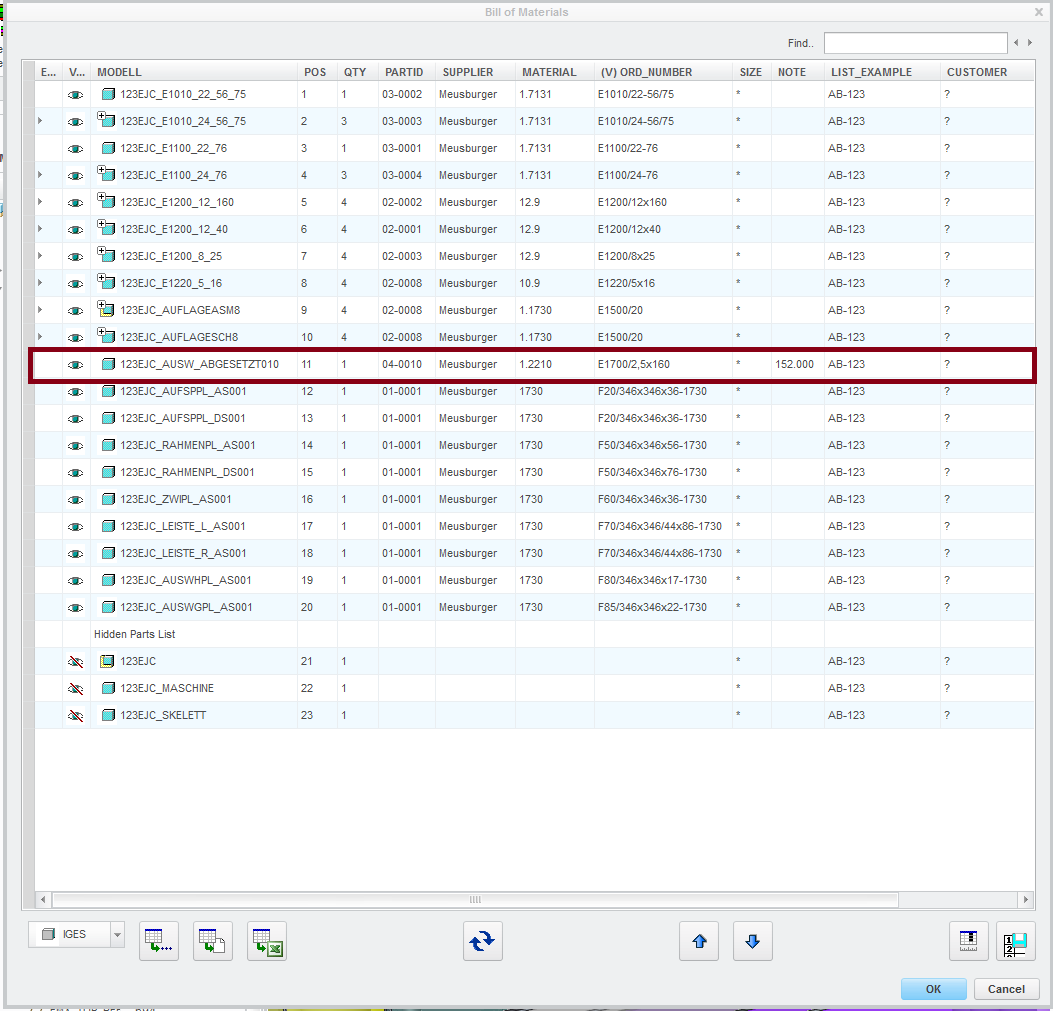The image size is (1053, 1011).
Task: Click assembly icon of hidden 123EJC
Action: [x=107, y=661]
